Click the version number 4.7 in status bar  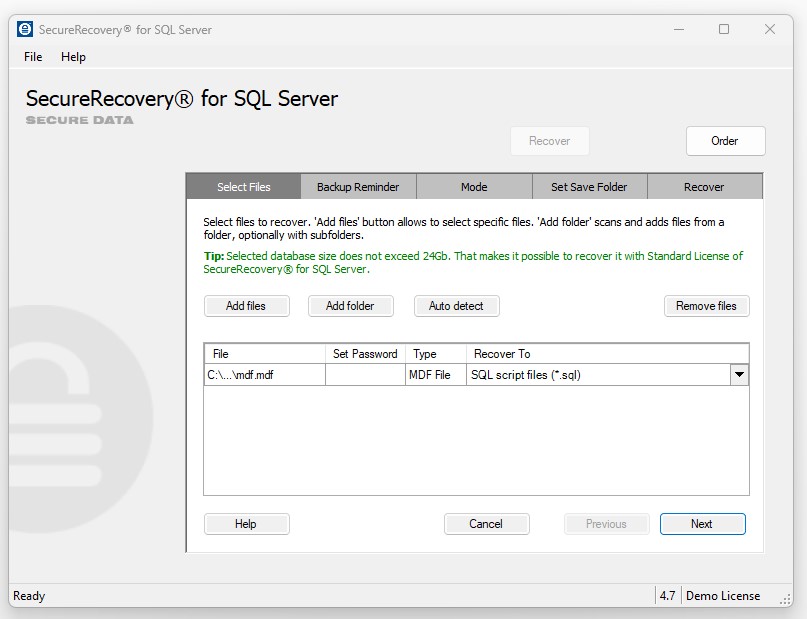click(x=666, y=595)
